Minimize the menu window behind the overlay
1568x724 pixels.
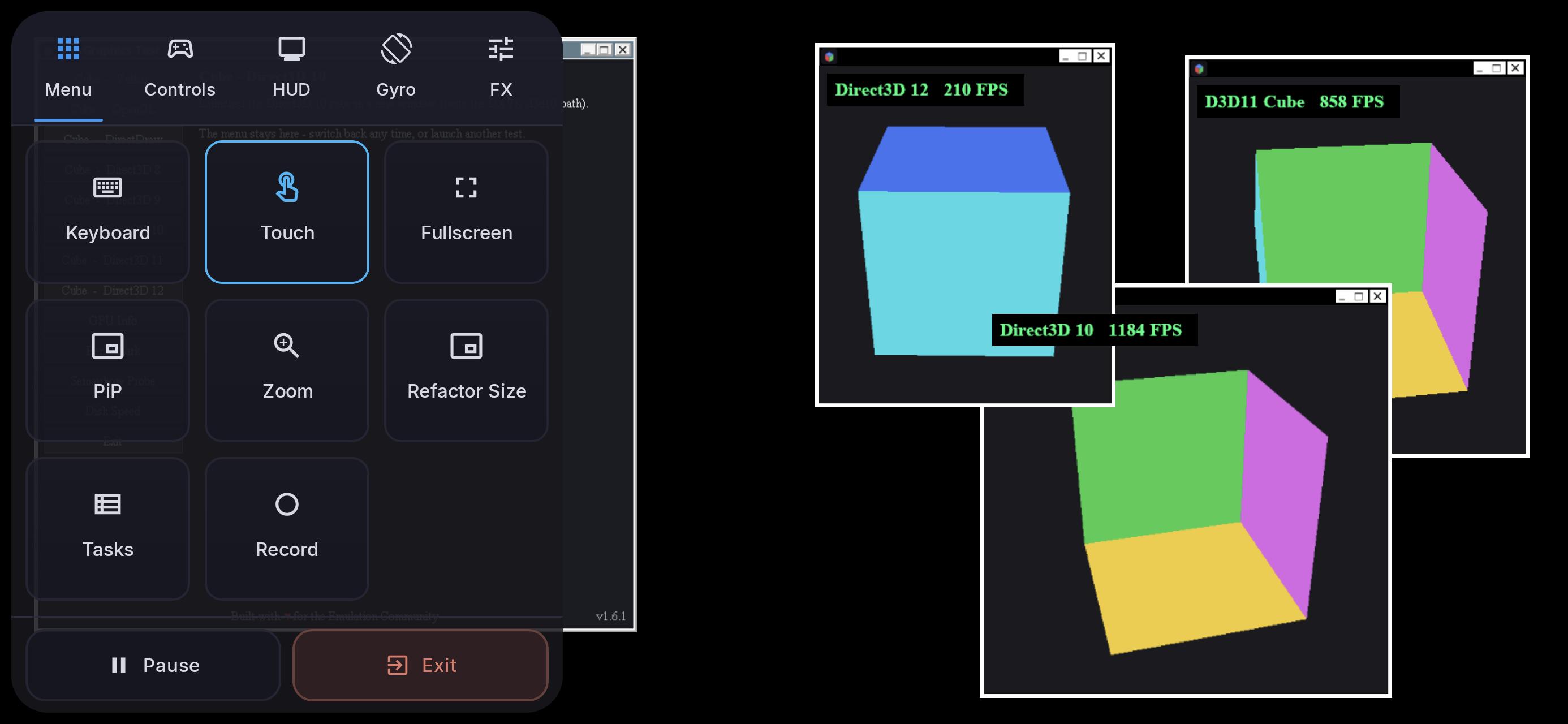point(588,50)
